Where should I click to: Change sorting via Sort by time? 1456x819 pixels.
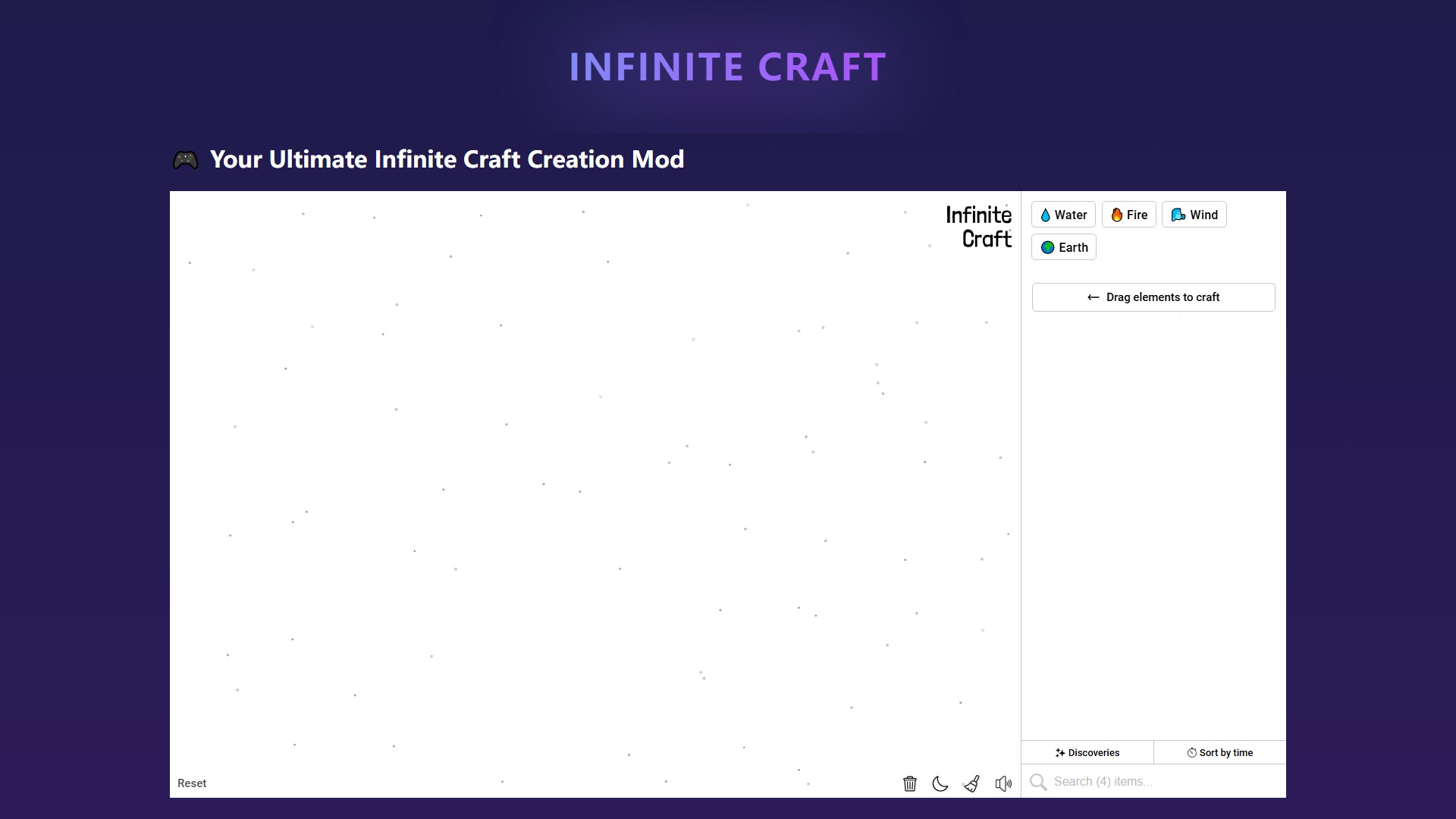pyautogui.click(x=1219, y=752)
